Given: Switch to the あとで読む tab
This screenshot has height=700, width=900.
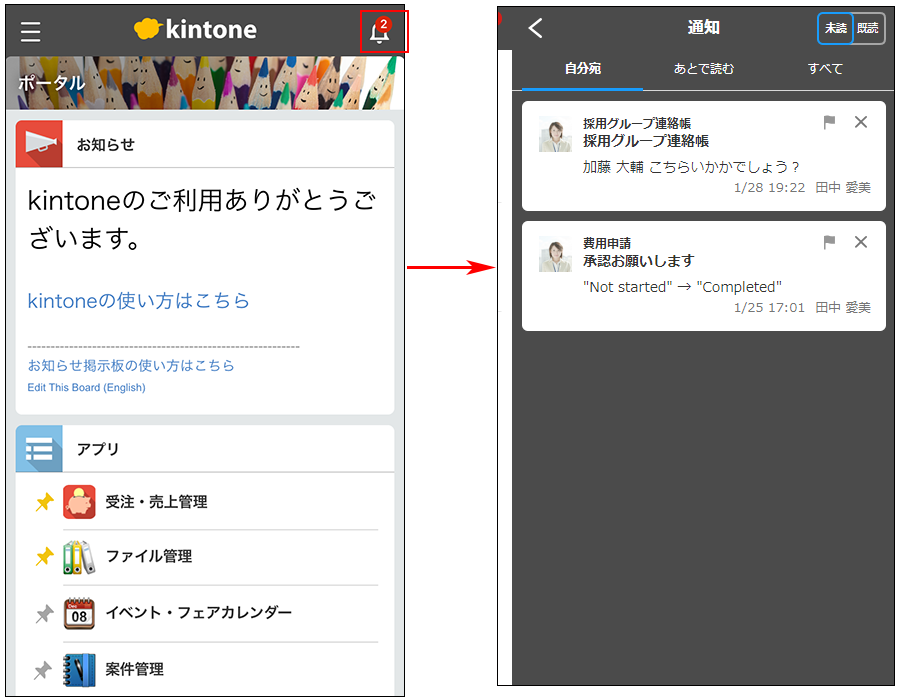Looking at the screenshot, I should (x=704, y=69).
